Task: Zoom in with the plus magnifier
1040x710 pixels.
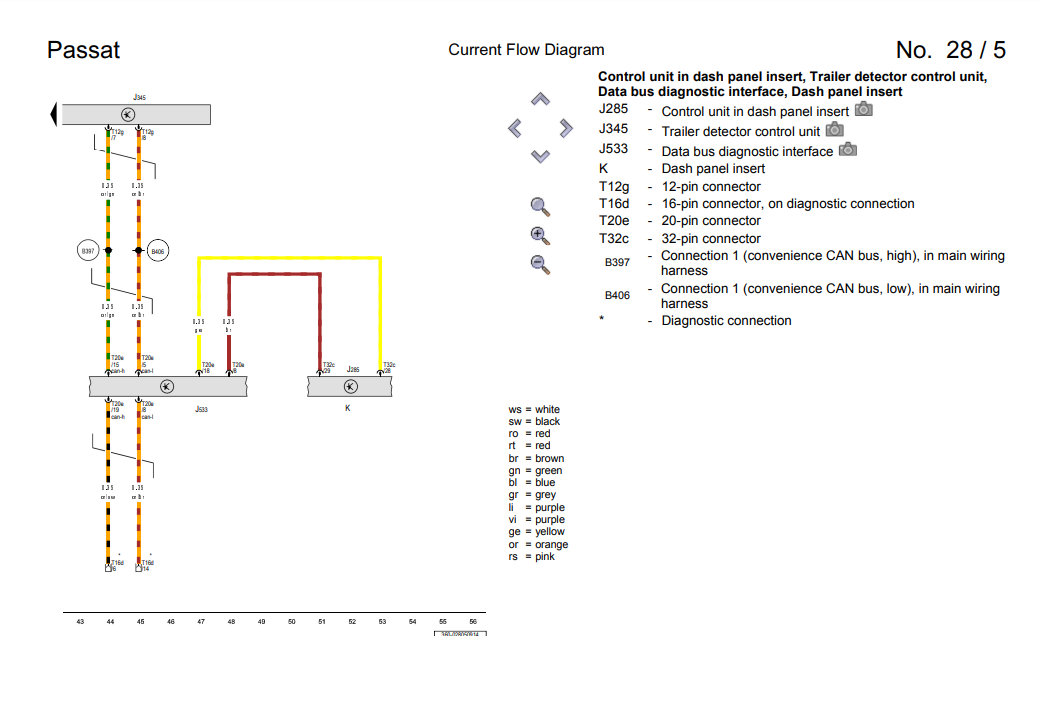Action: click(540, 236)
